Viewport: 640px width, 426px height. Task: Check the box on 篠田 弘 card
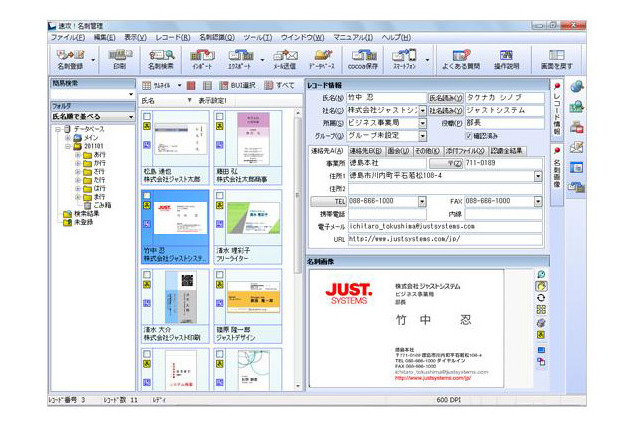click(x=221, y=116)
